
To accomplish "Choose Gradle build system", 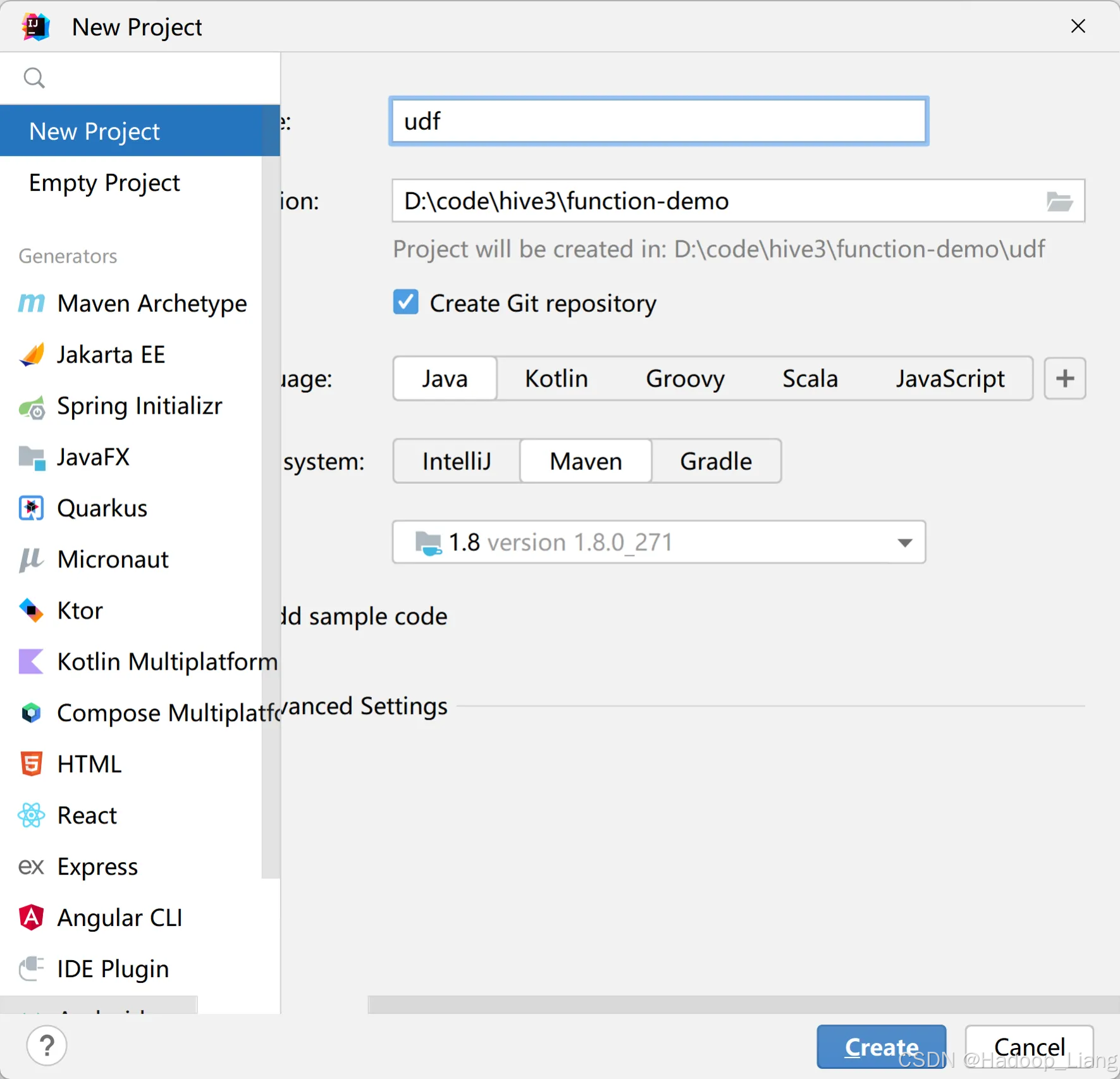I will click(x=717, y=462).
